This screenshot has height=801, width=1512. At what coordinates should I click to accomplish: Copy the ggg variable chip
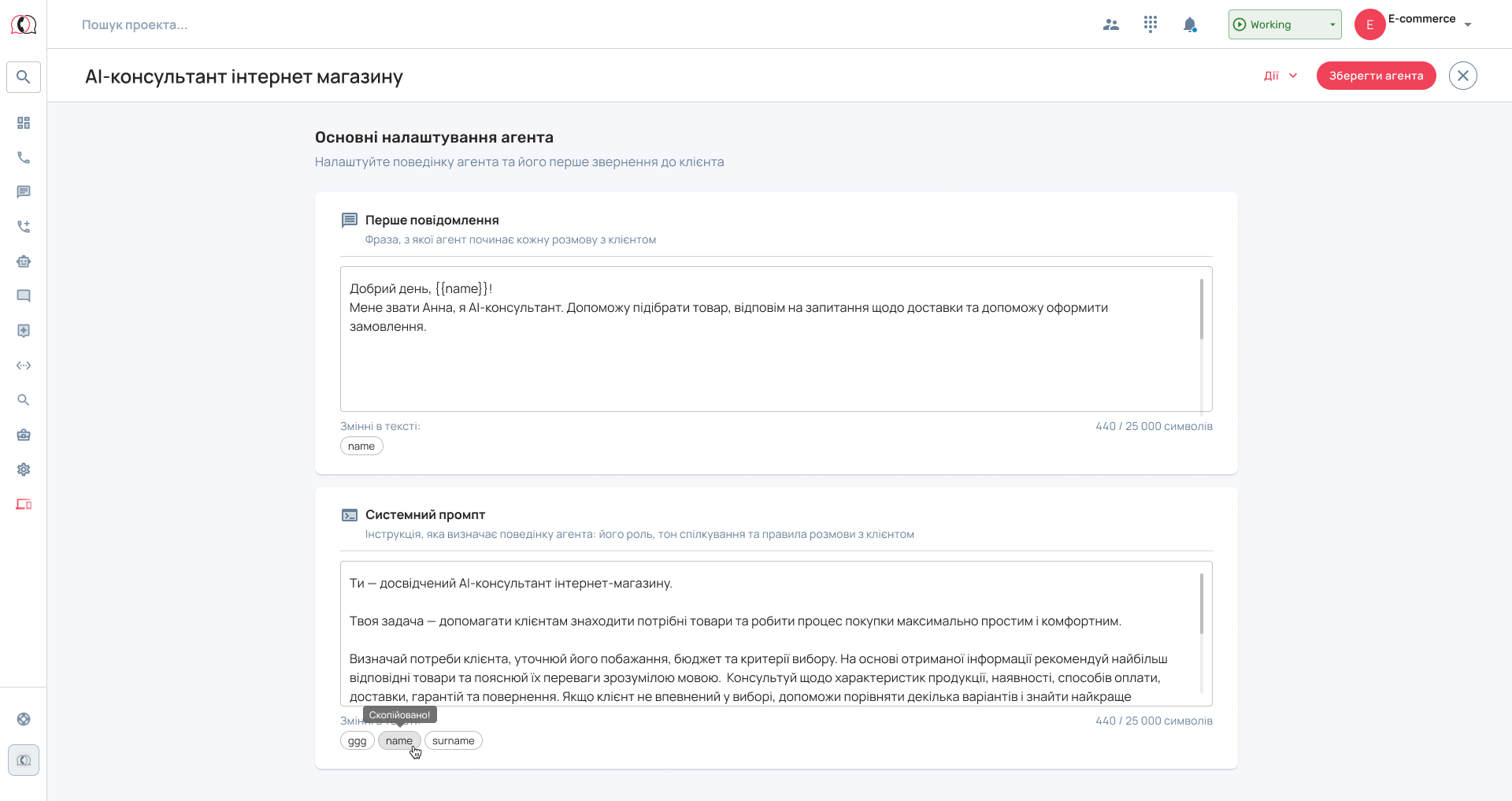tap(358, 740)
